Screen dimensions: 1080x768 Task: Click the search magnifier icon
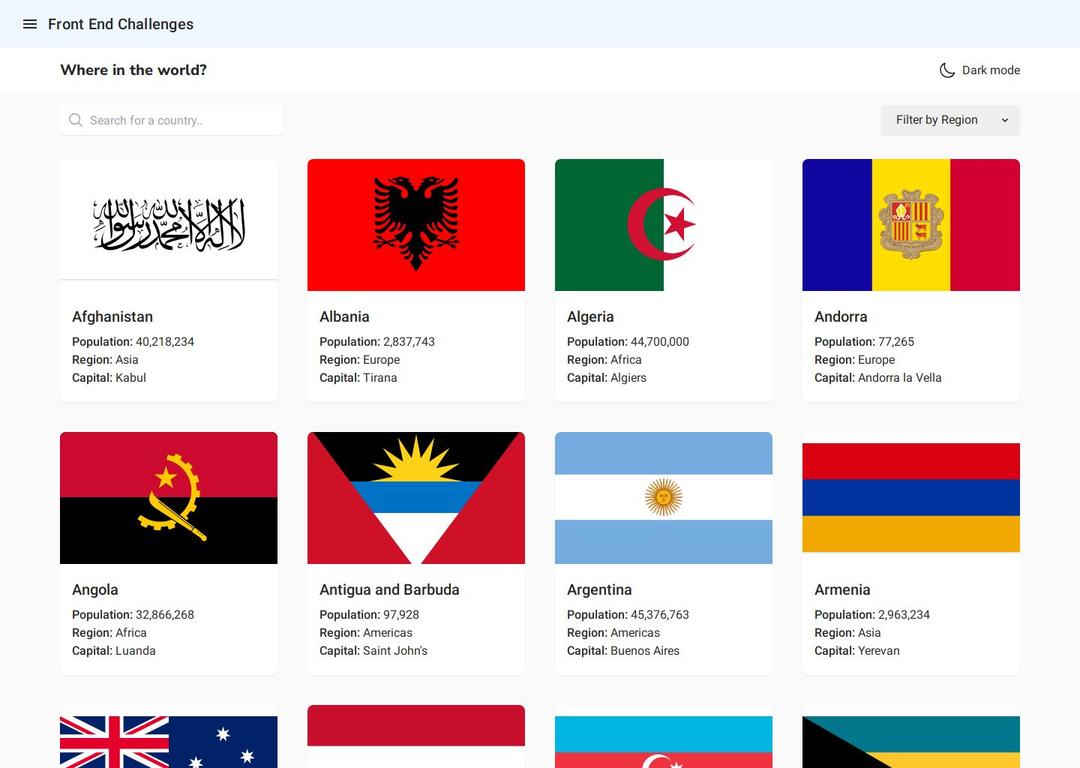click(76, 120)
